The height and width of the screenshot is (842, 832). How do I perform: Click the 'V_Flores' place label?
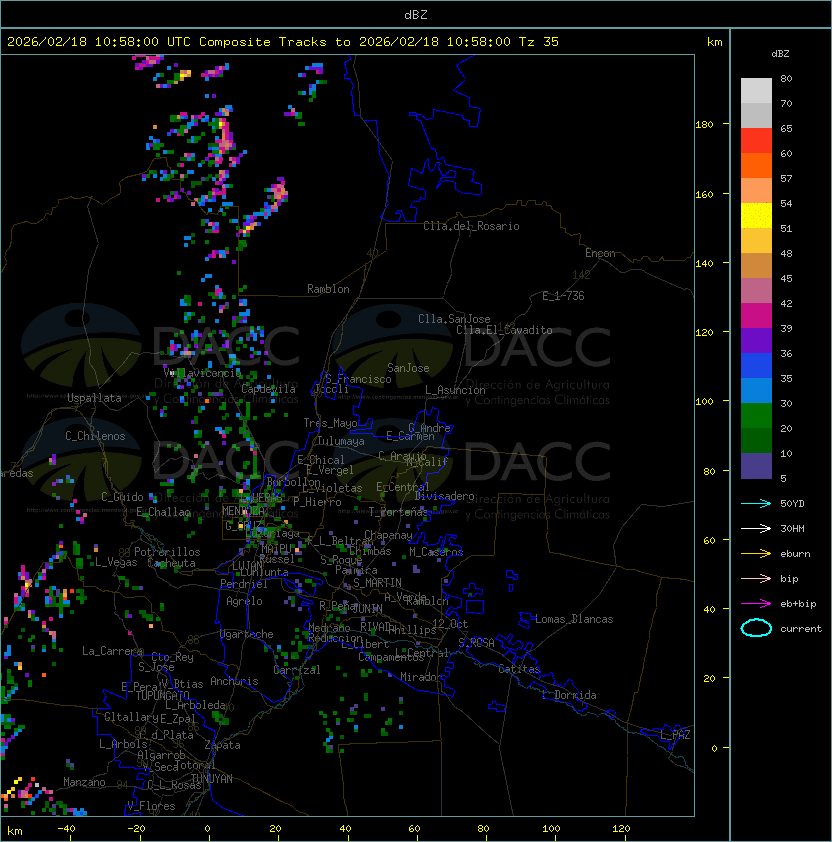(151, 807)
